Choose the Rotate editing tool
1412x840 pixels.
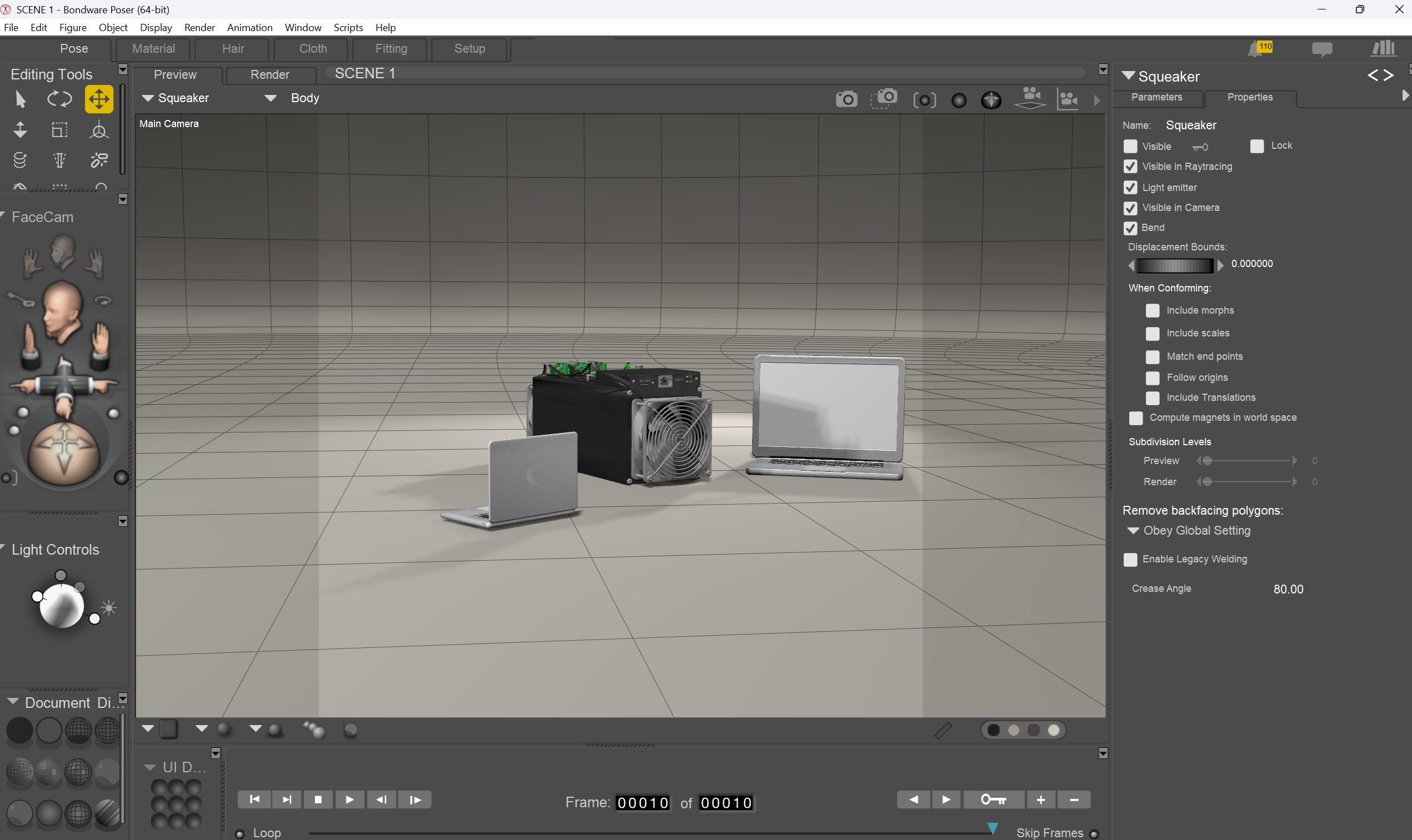pos(59,99)
